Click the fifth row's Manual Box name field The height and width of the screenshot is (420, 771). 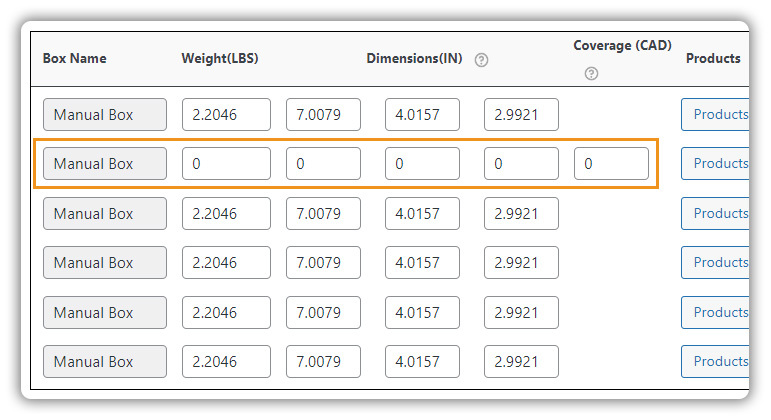pyautogui.click(x=105, y=312)
